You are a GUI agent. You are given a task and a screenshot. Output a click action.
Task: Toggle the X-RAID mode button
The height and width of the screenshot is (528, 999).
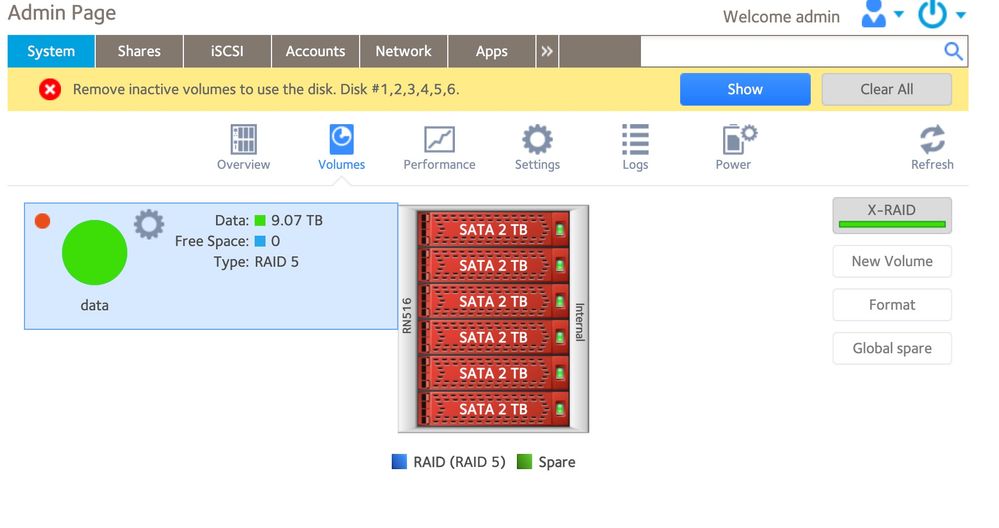click(892, 215)
